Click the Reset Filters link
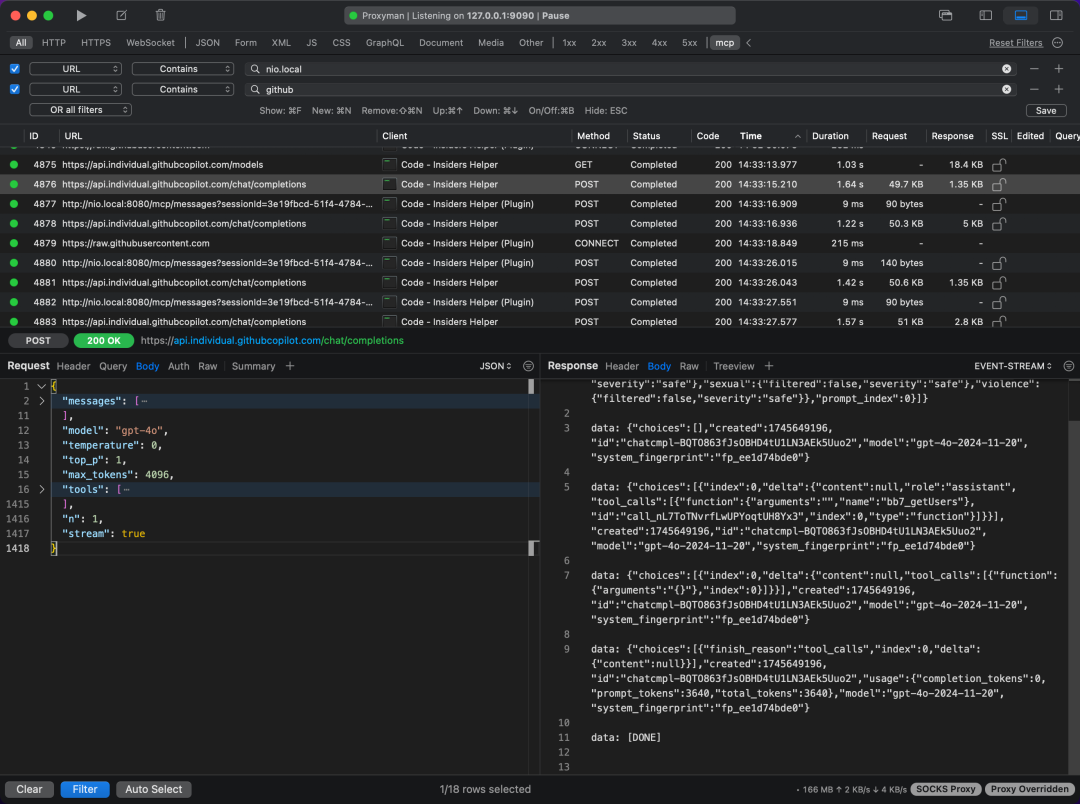This screenshot has width=1080, height=804. pyautogui.click(x=1015, y=43)
